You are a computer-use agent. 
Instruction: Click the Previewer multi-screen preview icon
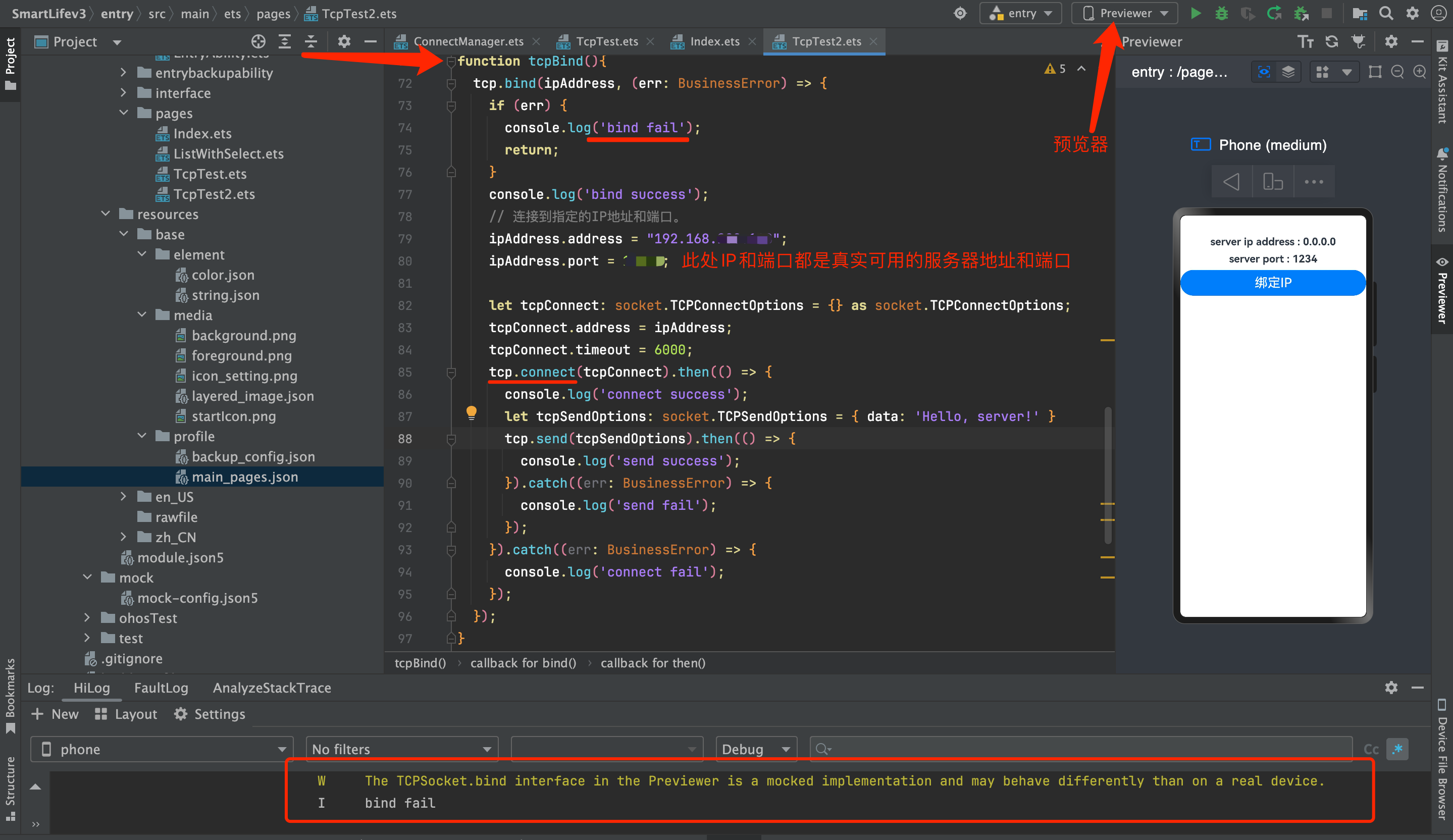point(1322,72)
